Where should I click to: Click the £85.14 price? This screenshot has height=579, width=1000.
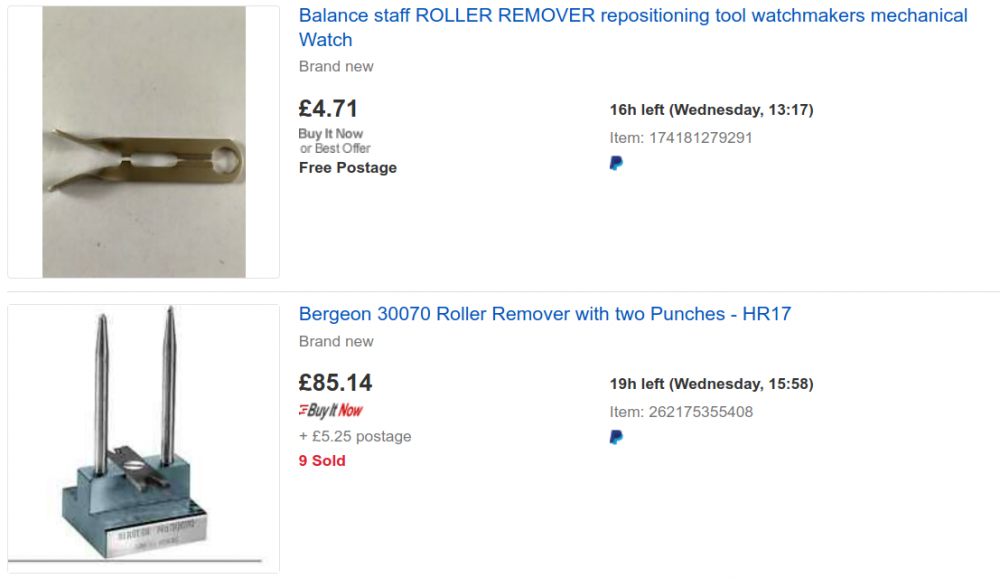pos(335,383)
